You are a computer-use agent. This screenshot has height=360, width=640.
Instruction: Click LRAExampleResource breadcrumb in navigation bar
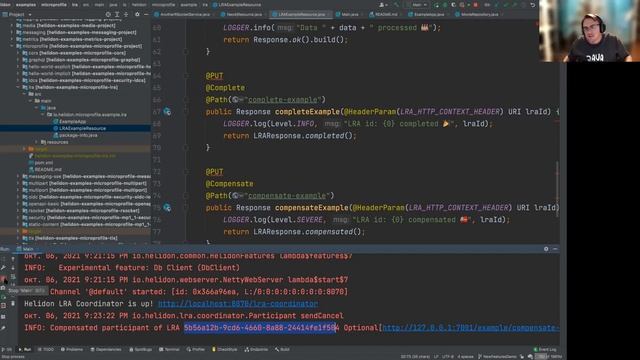point(237,5)
